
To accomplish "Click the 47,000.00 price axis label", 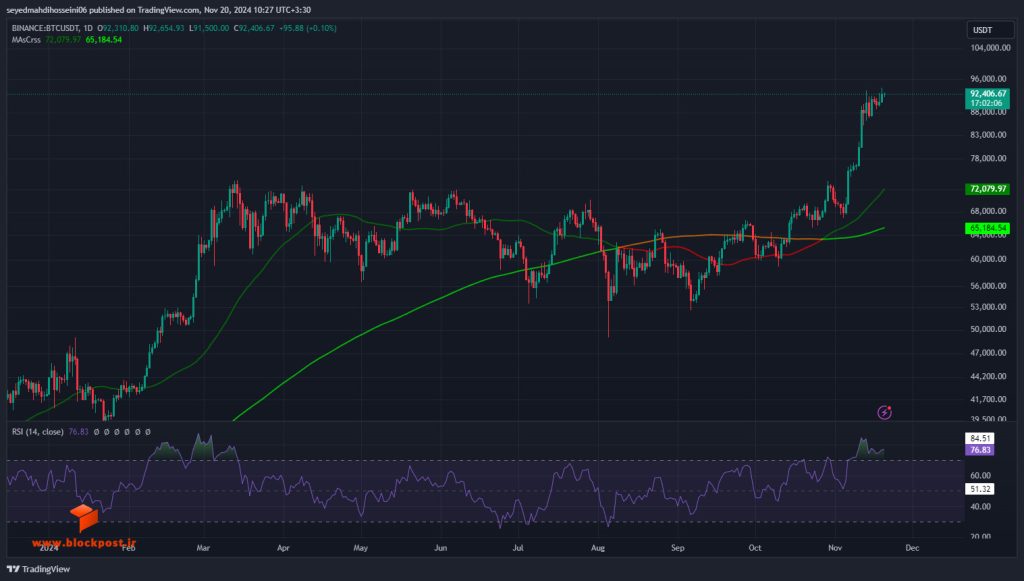I will point(988,353).
